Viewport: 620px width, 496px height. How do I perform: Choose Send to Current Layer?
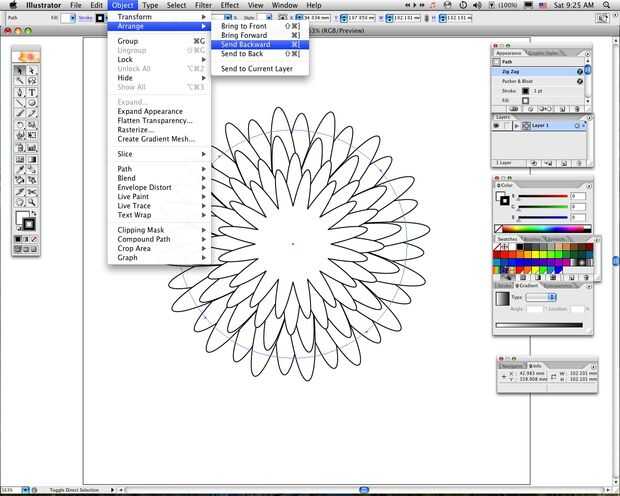(260, 68)
